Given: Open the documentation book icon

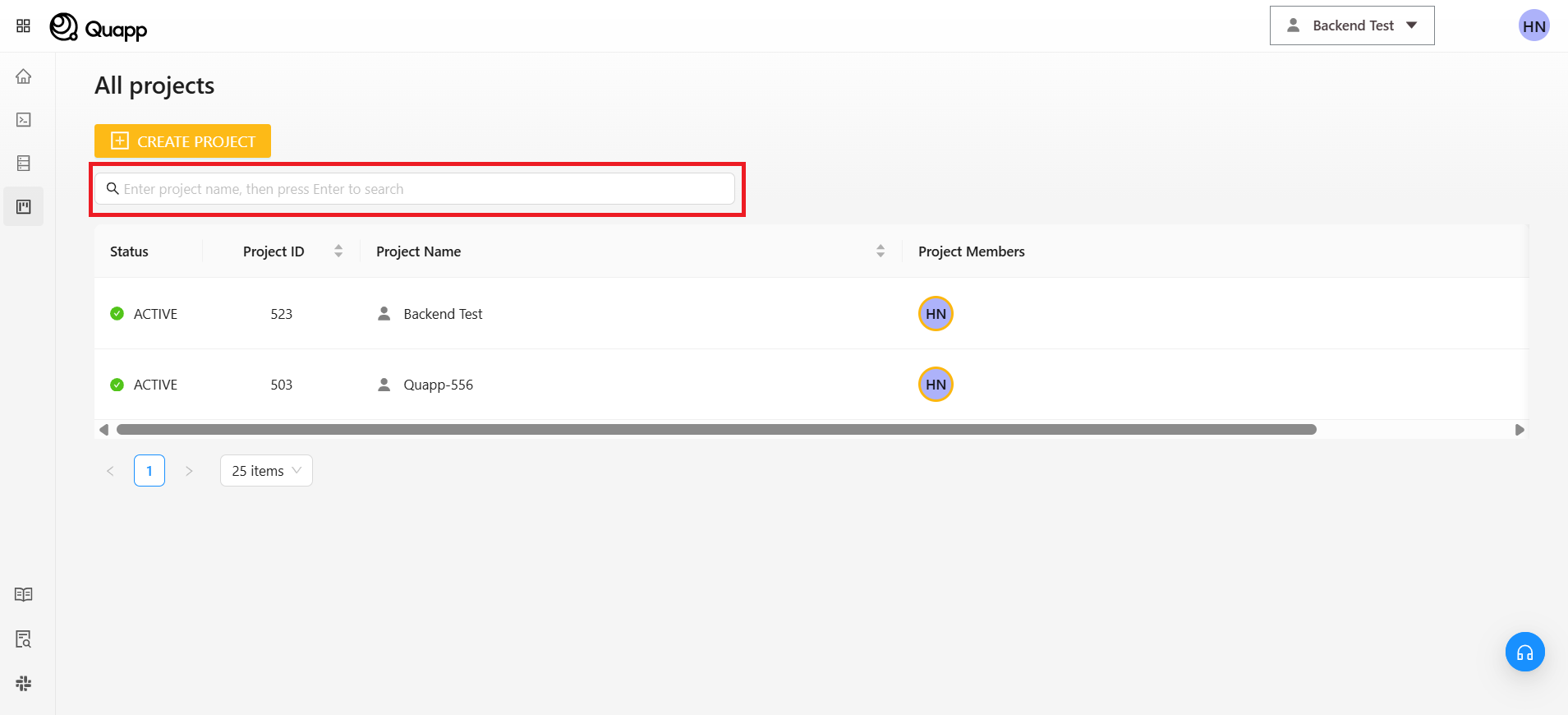Looking at the screenshot, I should tap(24, 594).
